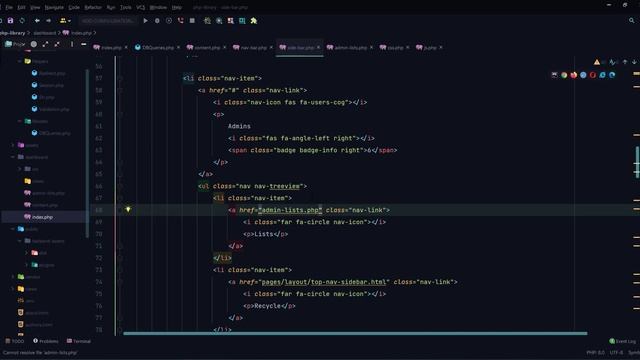Navigate back with the left arrow icon
This screenshot has height=360, width=640.
point(37,21)
